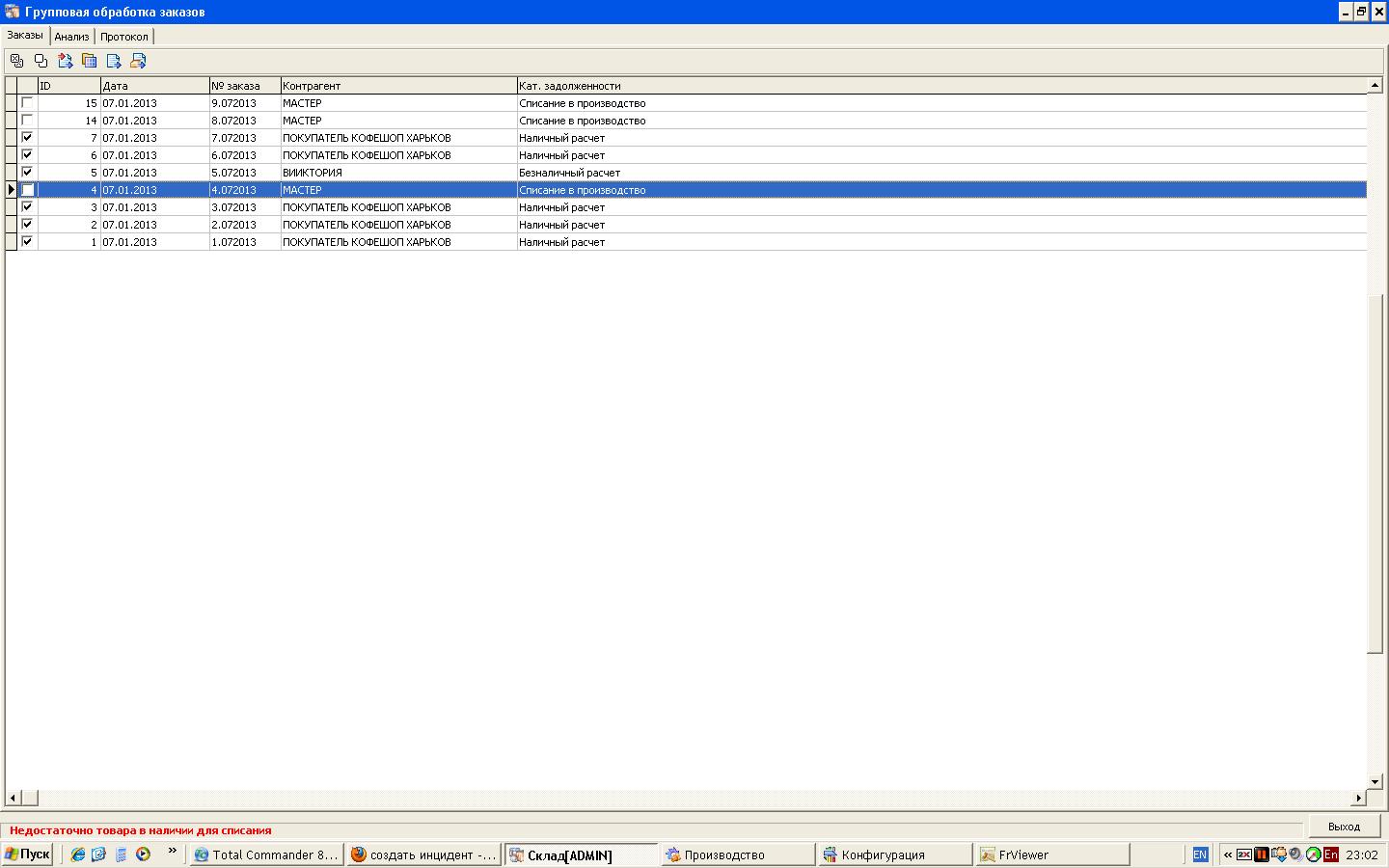Expand hidden quick launch items with the chevron
The height and width of the screenshot is (868, 1389).
[172, 852]
